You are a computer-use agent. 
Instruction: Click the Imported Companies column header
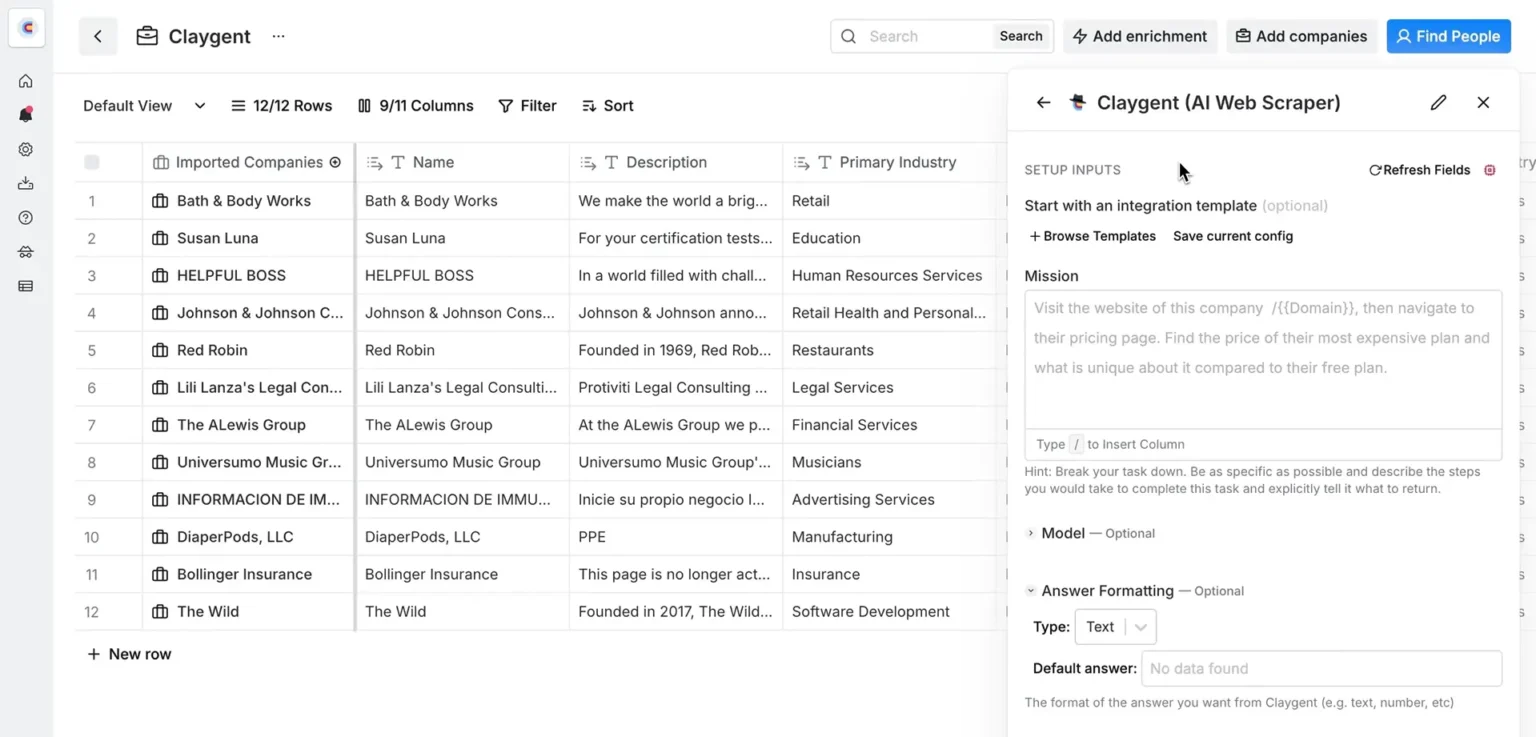pos(248,162)
